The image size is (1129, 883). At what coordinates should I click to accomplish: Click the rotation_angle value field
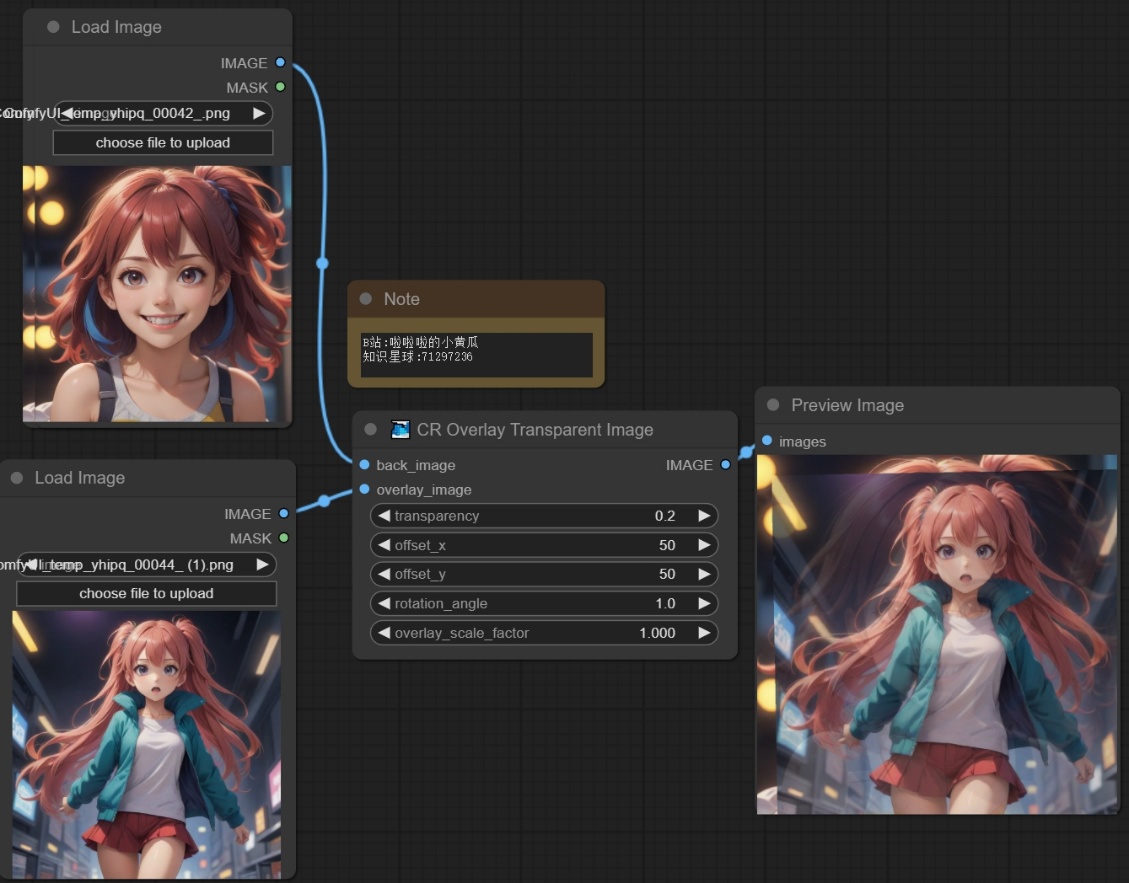[x=544, y=603]
